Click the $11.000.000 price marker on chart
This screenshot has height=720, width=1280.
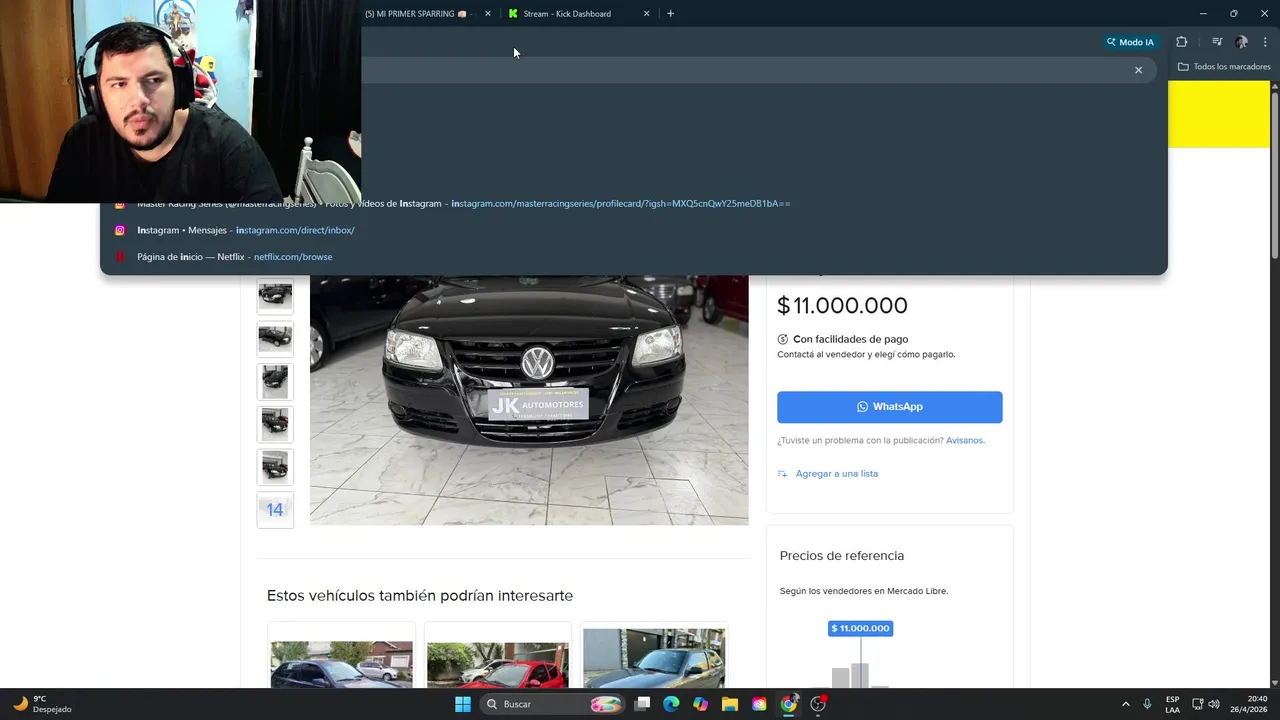(860, 628)
